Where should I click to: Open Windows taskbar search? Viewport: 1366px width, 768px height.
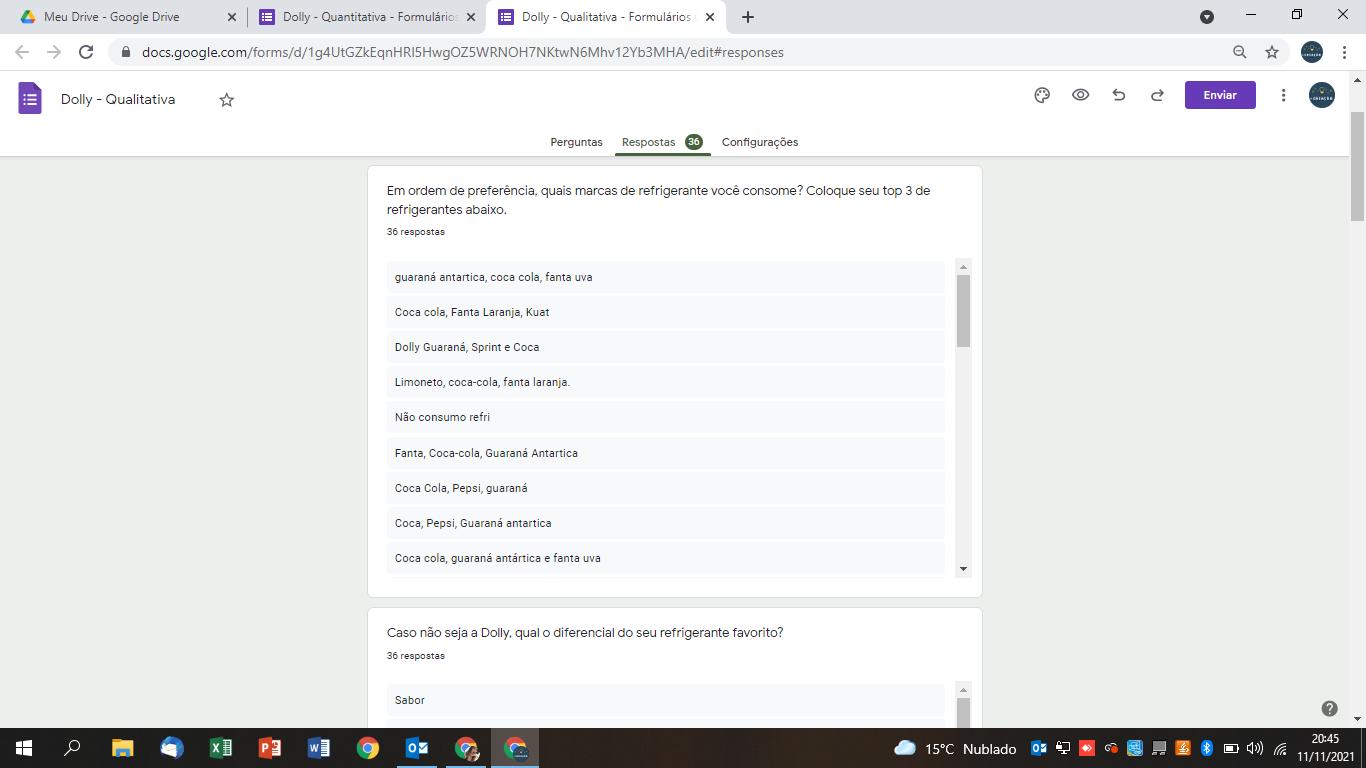(x=72, y=748)
